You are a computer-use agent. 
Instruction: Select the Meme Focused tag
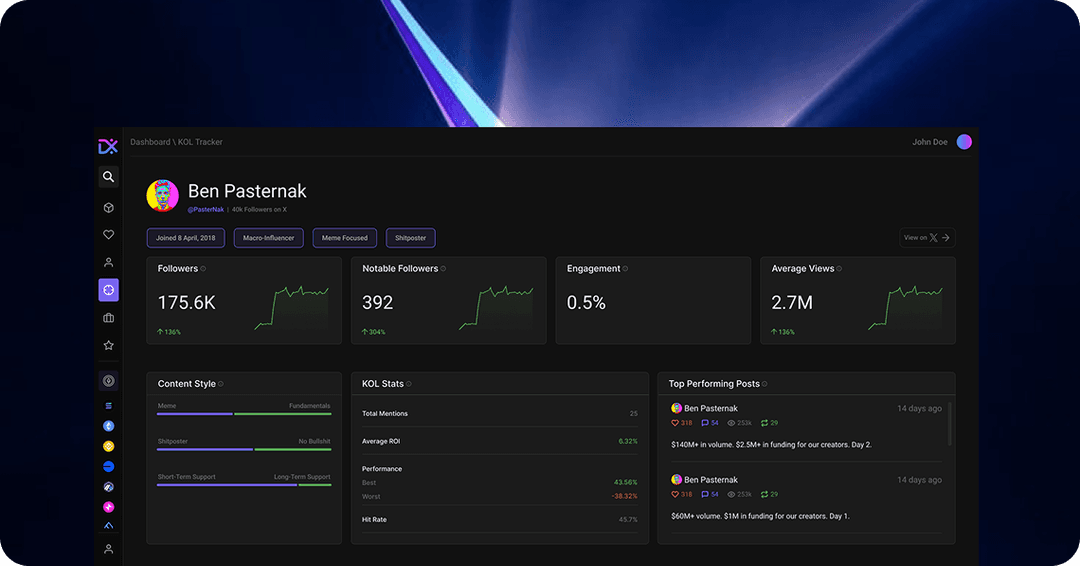point(345,238)
